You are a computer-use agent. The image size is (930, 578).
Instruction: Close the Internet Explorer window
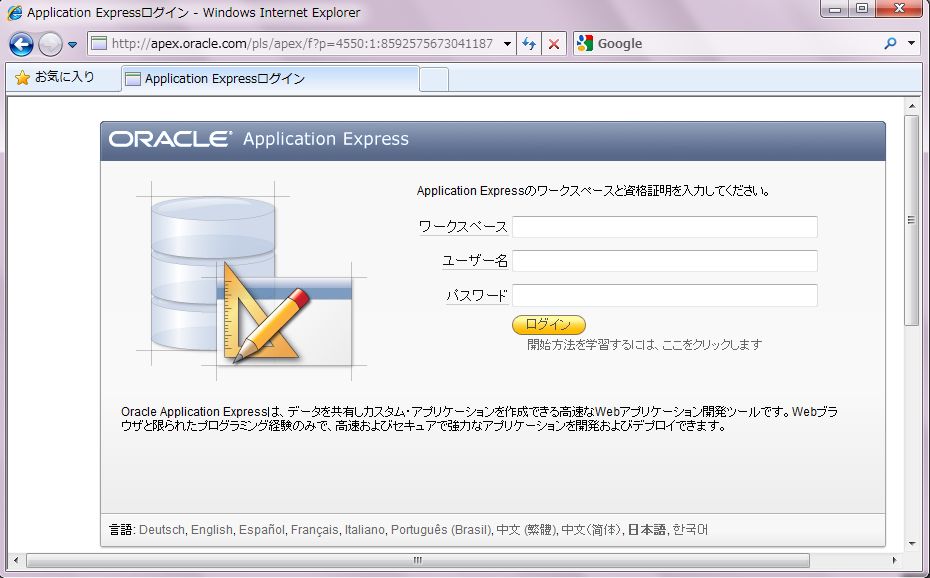(x=899, y=9)
